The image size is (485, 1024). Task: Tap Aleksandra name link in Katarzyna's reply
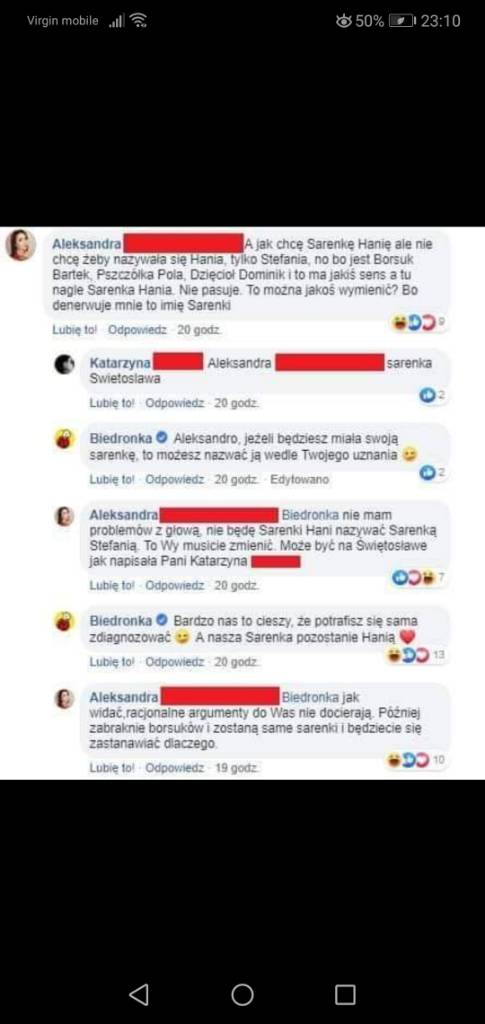point(239,362)
